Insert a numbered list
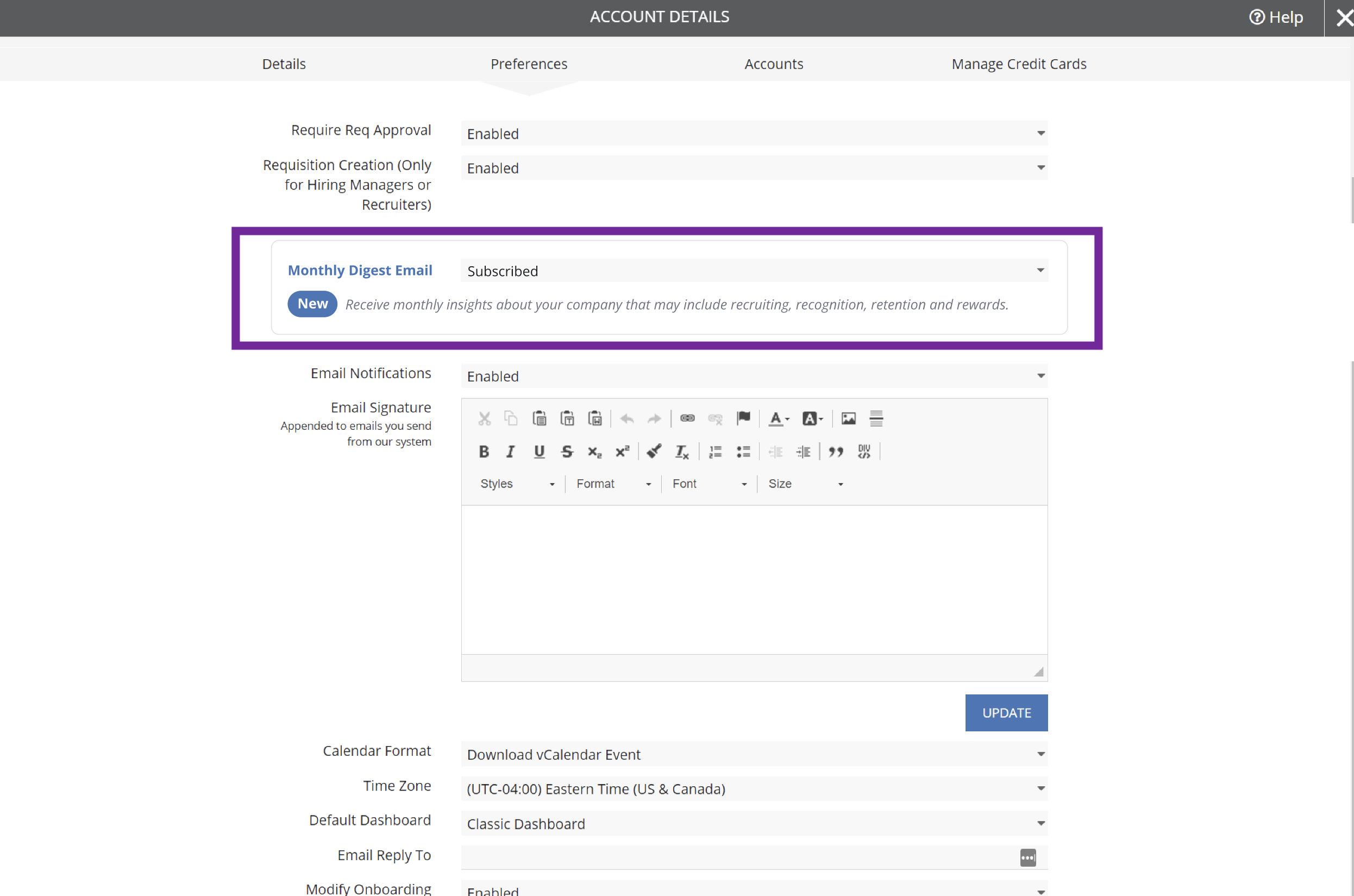This screenshot has width=1354, height=896. point(715,452)
